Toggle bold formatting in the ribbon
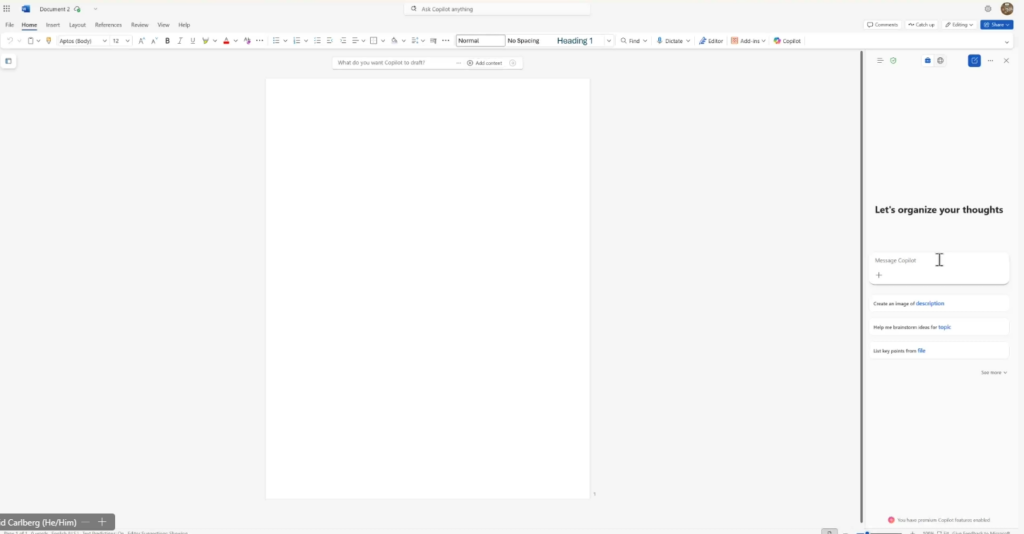 tap(167, 41)
